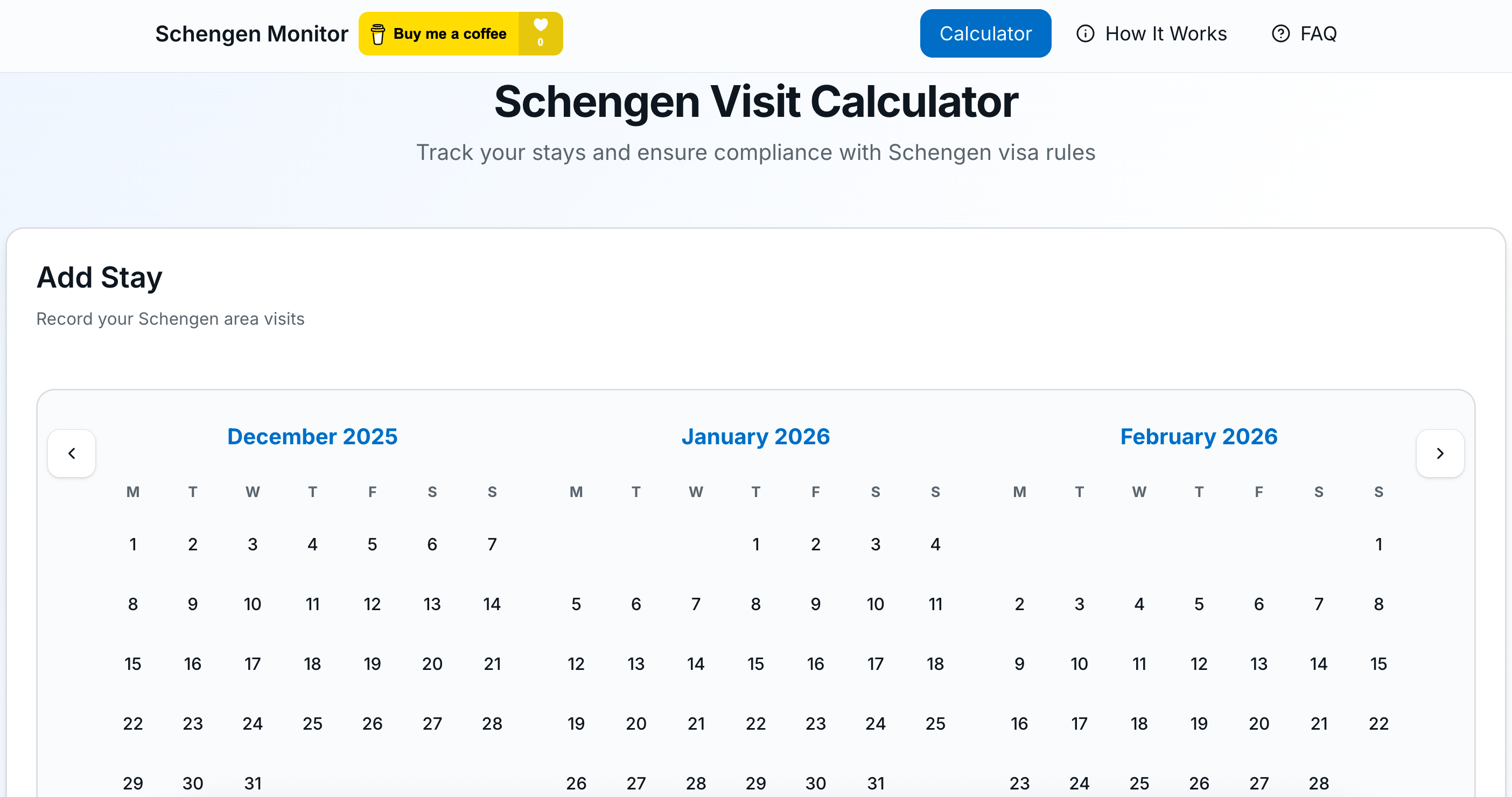This screenshot has width=1512, height=797.
Task: Click the February 2026 month heading
Action: (1199, 437)
